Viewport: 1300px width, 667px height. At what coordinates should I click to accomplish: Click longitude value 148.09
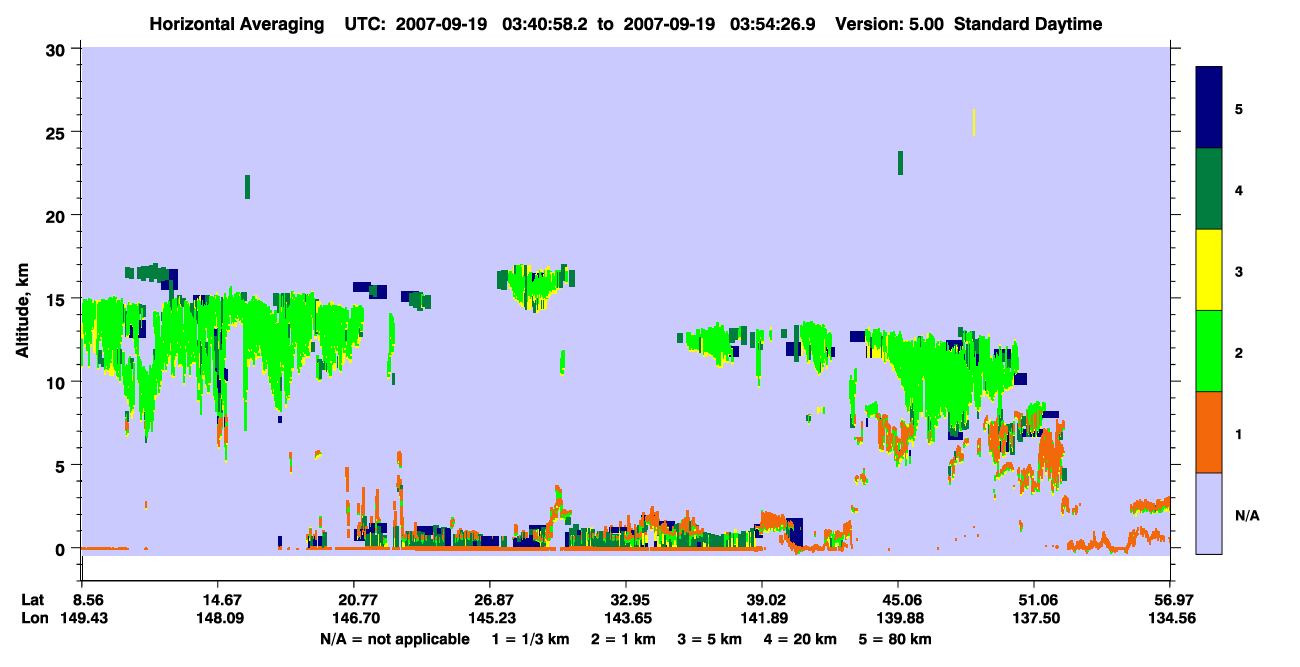pos(218,619)
